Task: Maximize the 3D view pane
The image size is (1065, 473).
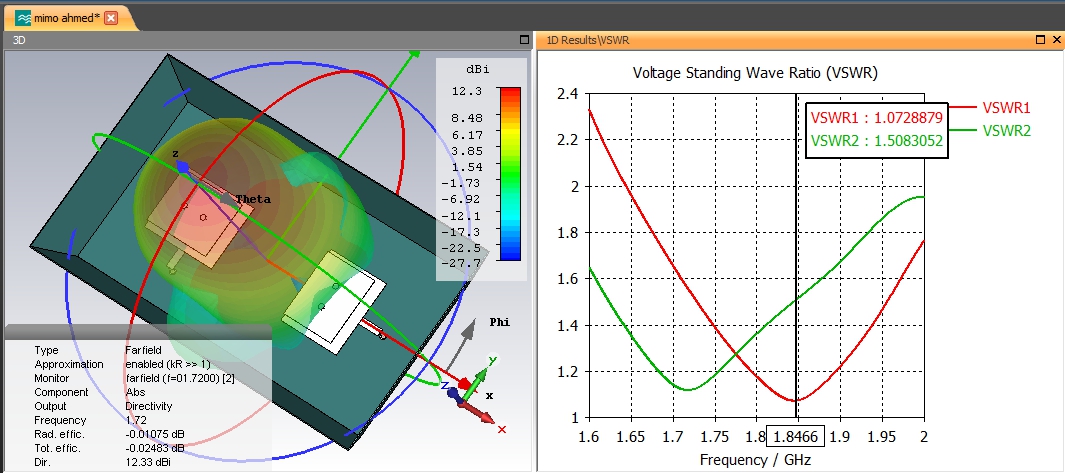Action: pos(524,40)
